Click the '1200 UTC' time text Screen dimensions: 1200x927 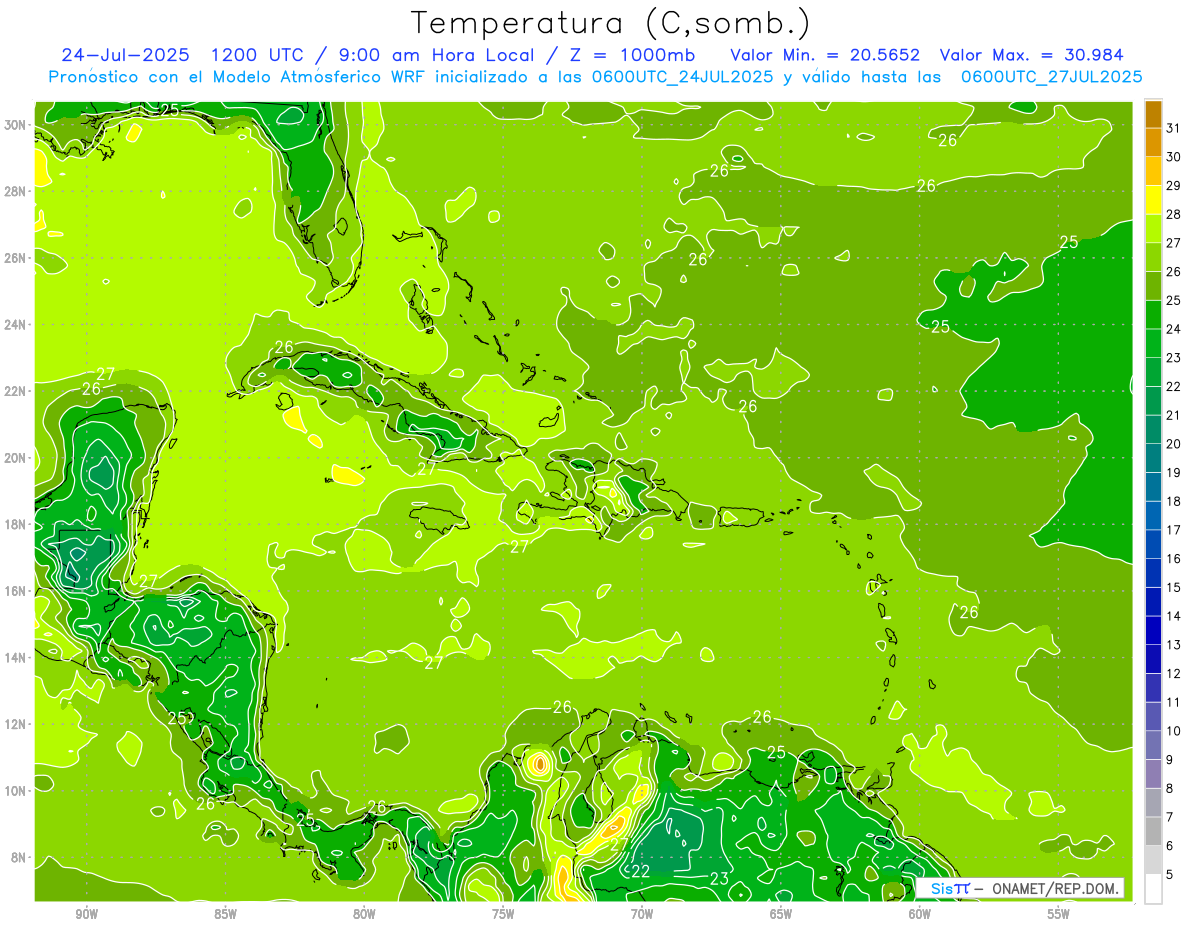(x=258, y=55)
